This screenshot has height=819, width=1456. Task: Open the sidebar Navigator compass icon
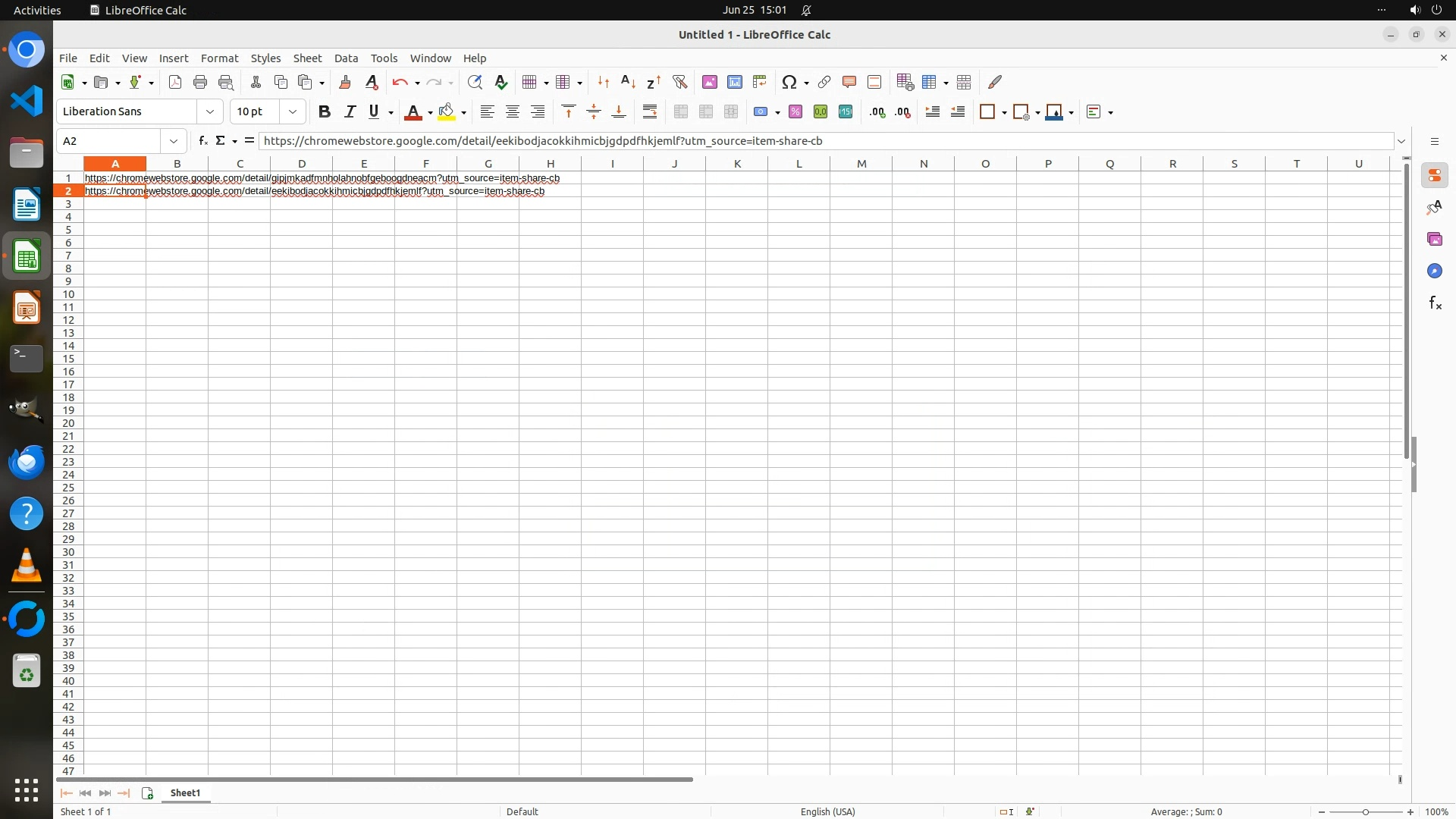1434,271
